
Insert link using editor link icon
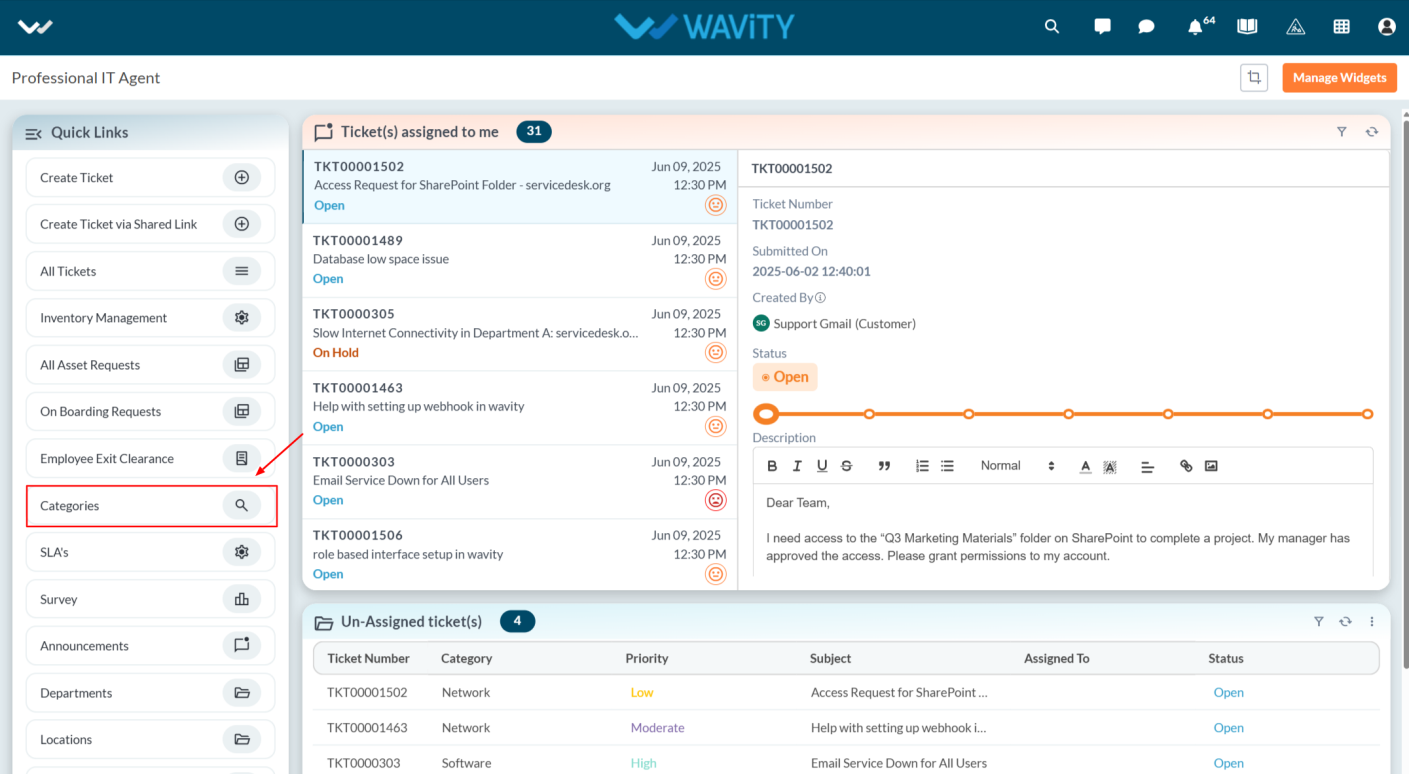[x=1186, y=466]
